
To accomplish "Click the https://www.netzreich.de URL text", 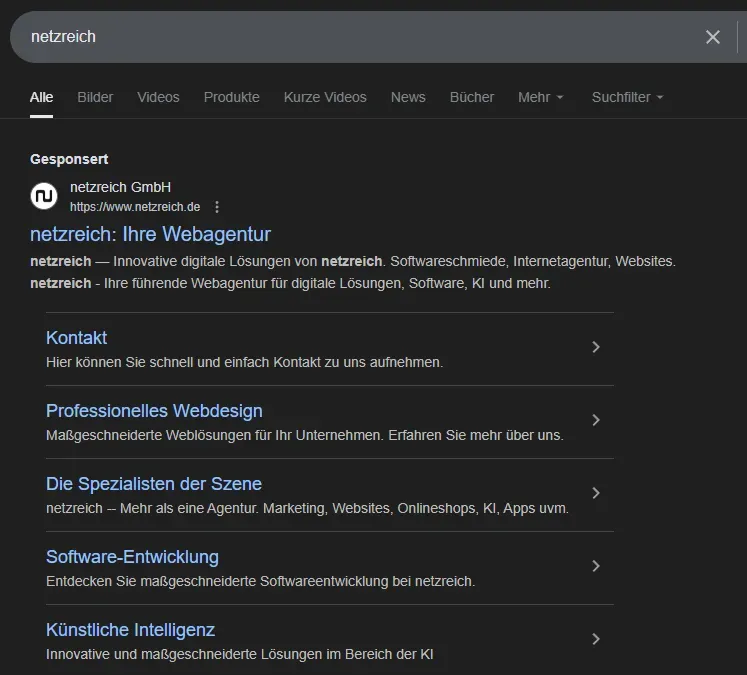I will click(135, 207).
